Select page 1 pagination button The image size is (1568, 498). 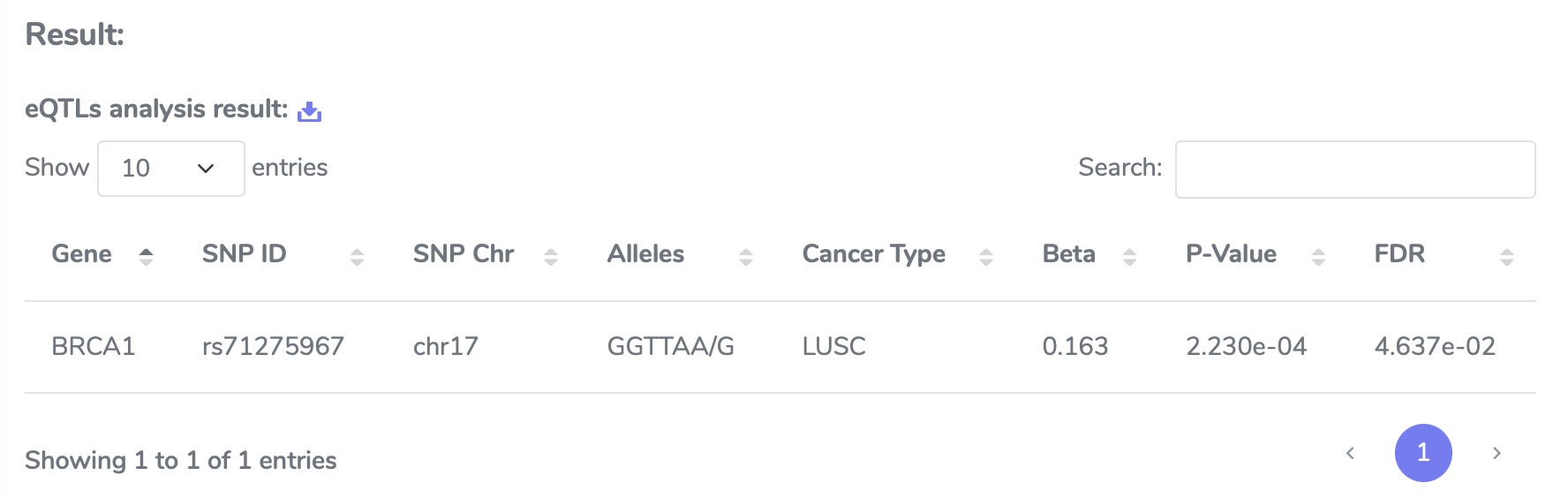[x=1423, y=453]
